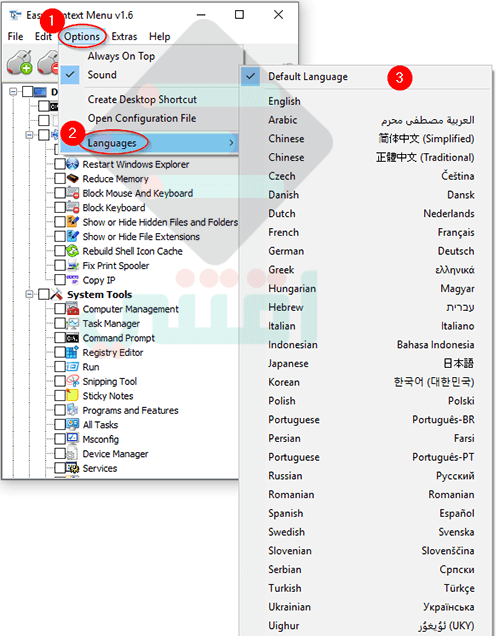500x636 pixels.
Task: Select Default Language entry
Action: point(366,77)
